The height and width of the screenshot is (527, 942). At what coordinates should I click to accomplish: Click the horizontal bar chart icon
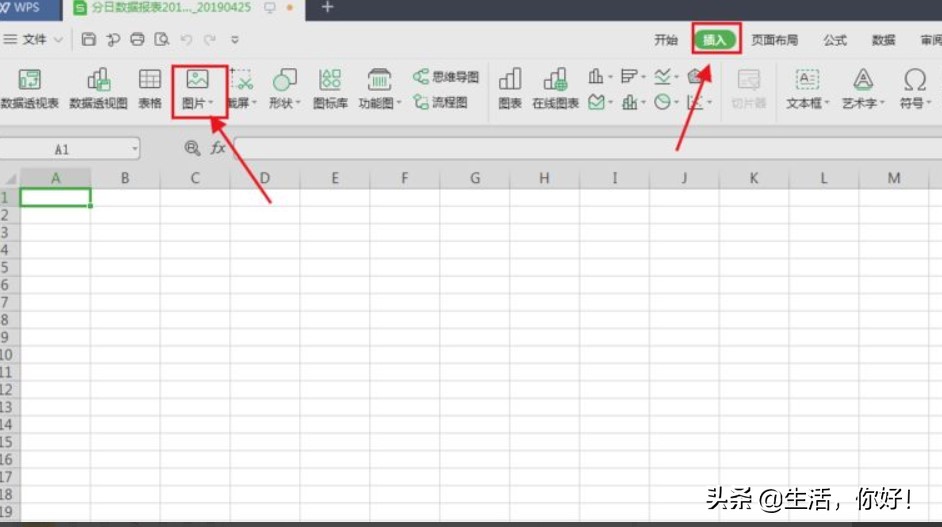(x=628, y=76)
